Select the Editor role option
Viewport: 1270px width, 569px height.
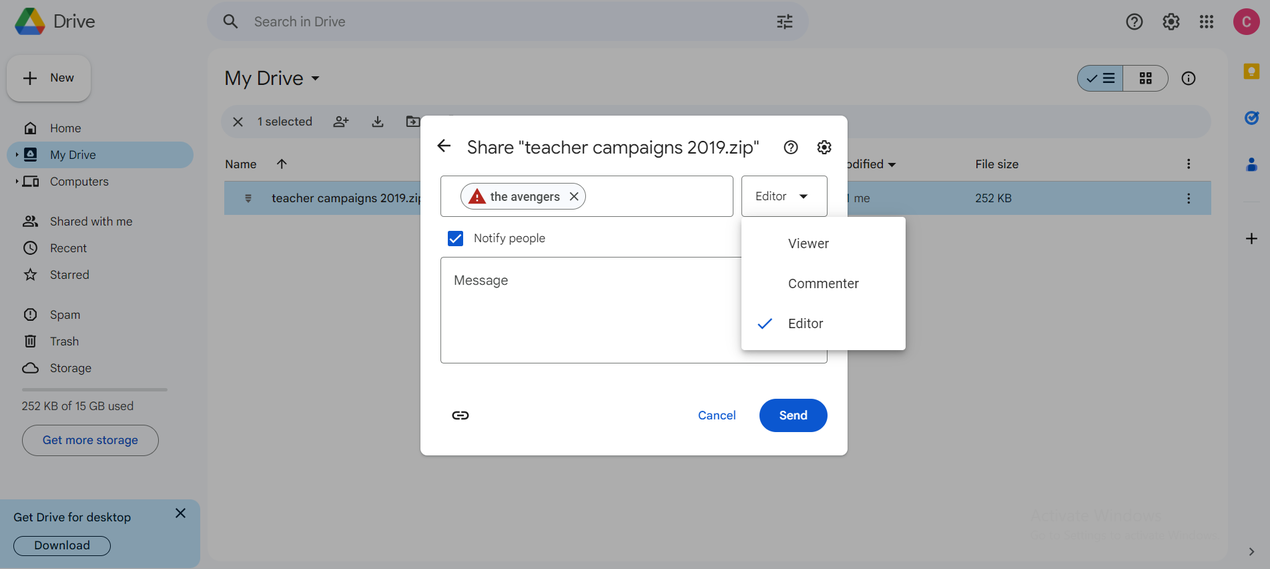click(x=823, y=324)
